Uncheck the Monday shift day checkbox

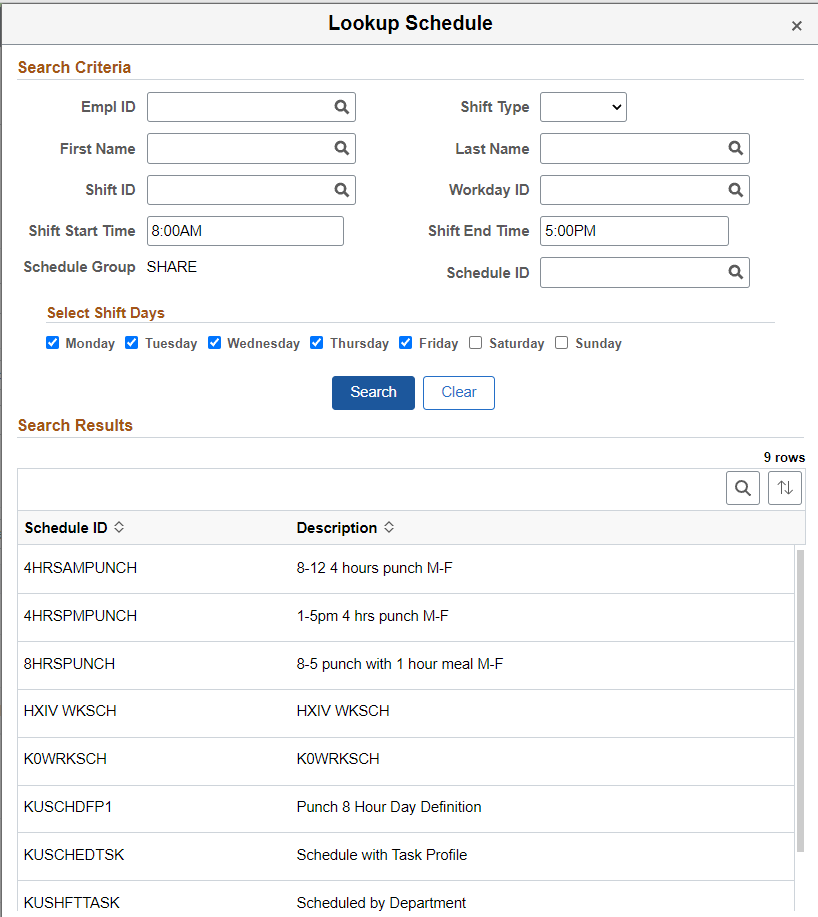pos(53,343)
